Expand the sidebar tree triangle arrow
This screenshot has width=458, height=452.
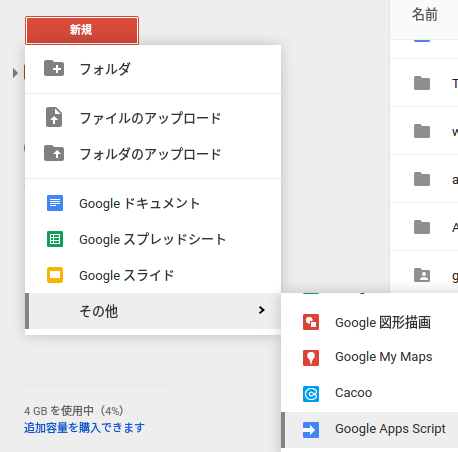15,73
